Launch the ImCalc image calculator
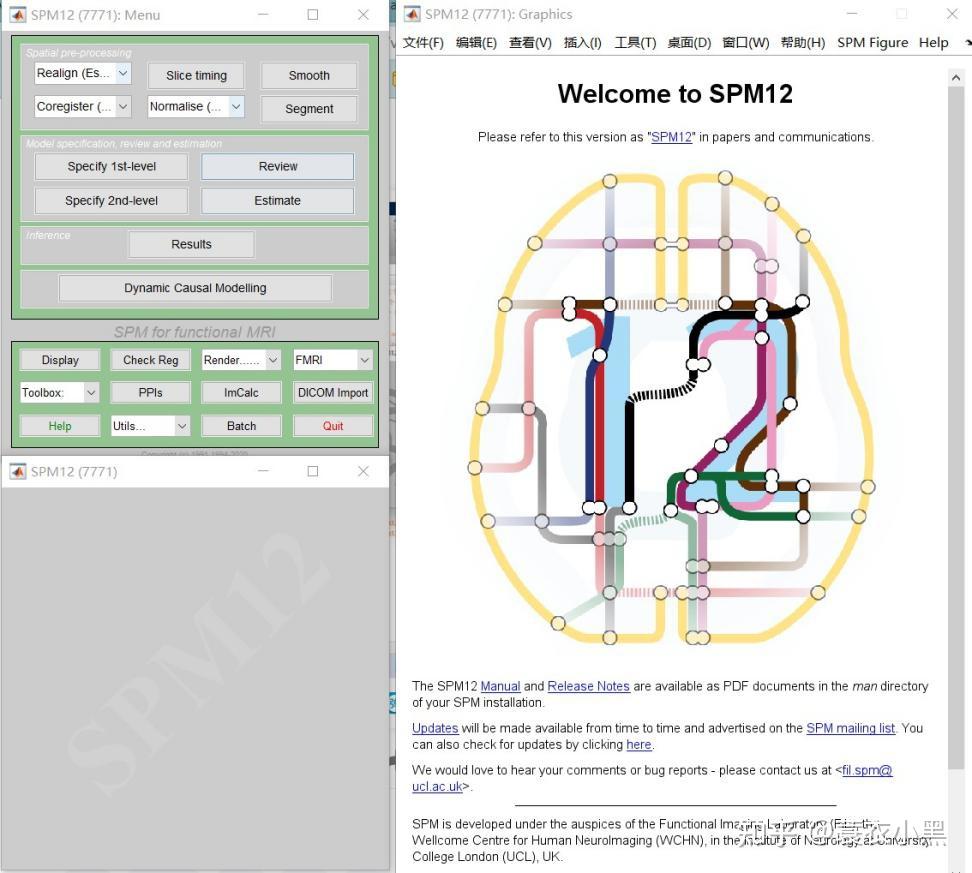Viewport: 972px width, 873px height. [240, 392]
